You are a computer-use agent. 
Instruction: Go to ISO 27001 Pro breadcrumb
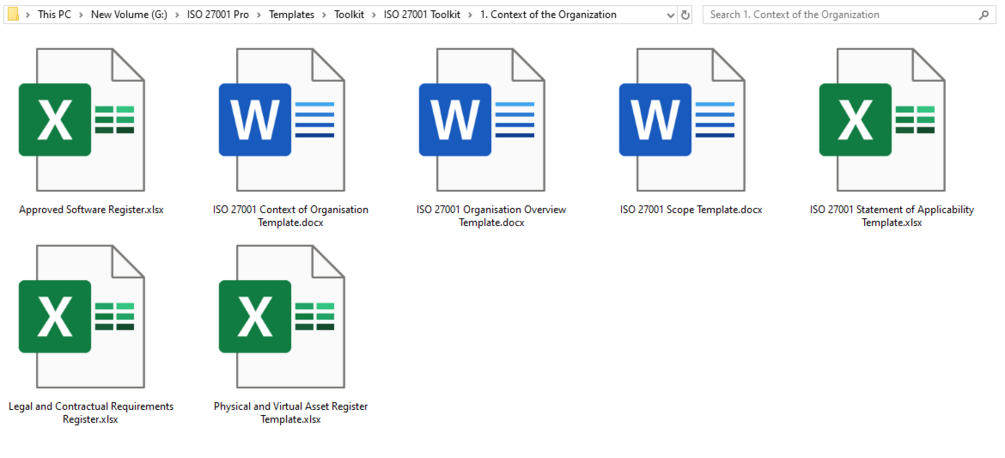218,15
